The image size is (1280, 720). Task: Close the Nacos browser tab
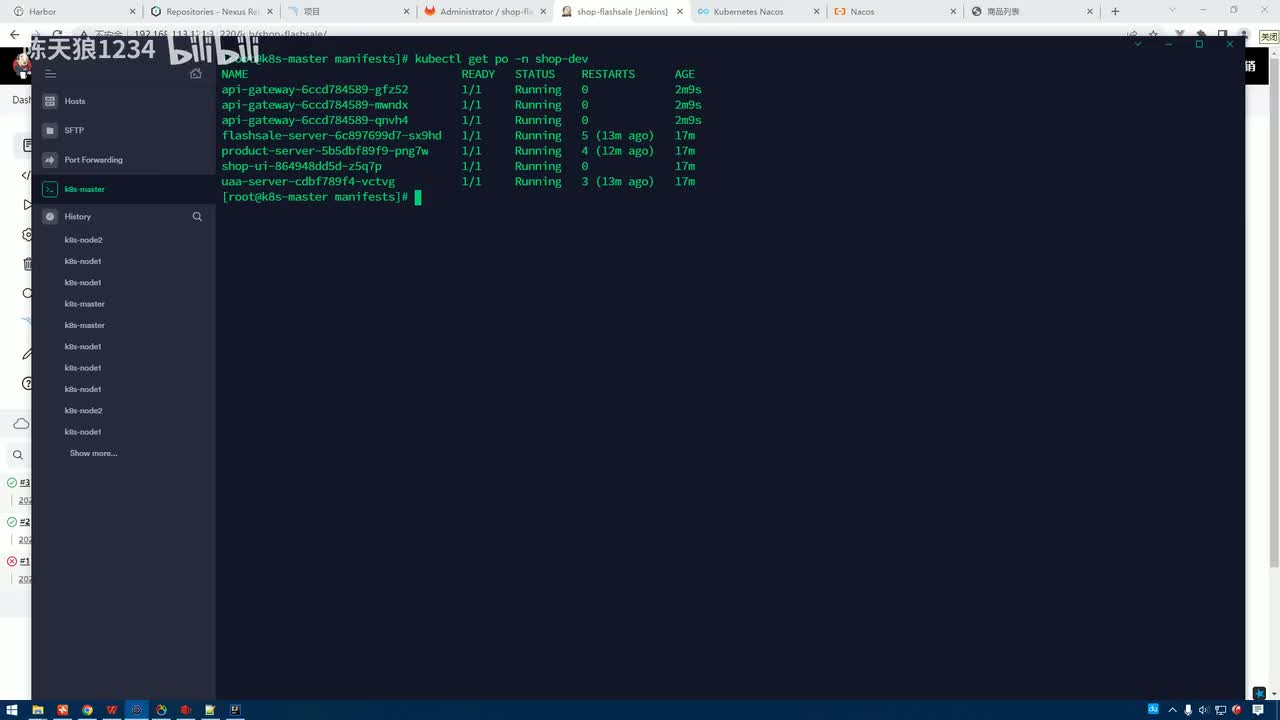(953, 11)
